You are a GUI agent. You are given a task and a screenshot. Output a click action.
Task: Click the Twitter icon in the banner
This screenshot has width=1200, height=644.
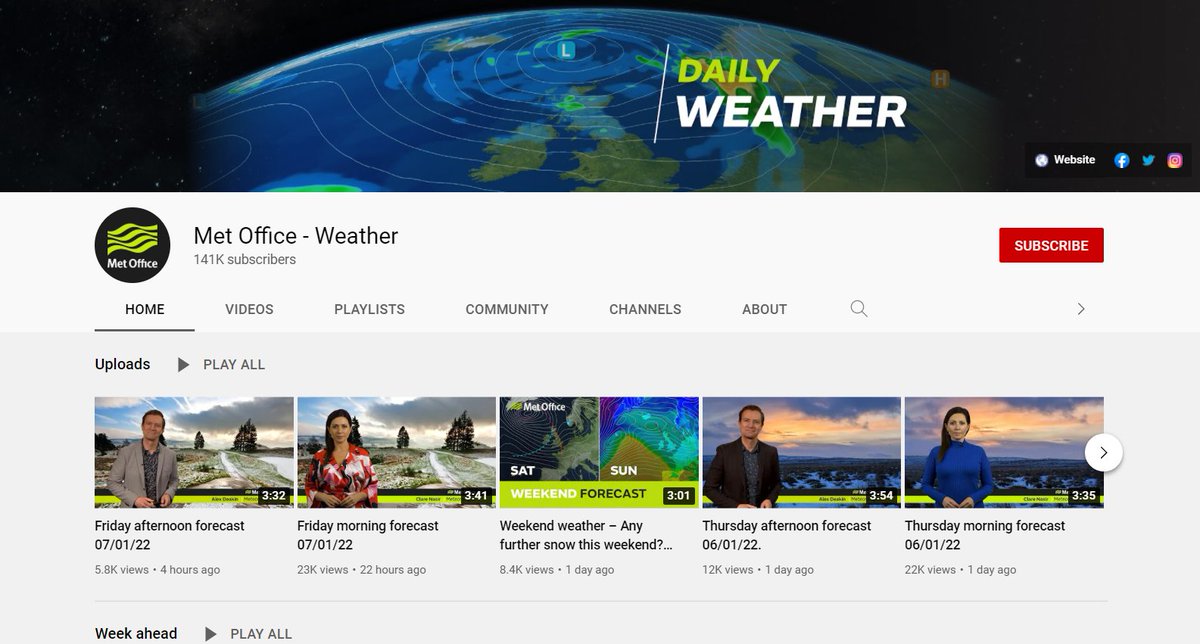1147,159
